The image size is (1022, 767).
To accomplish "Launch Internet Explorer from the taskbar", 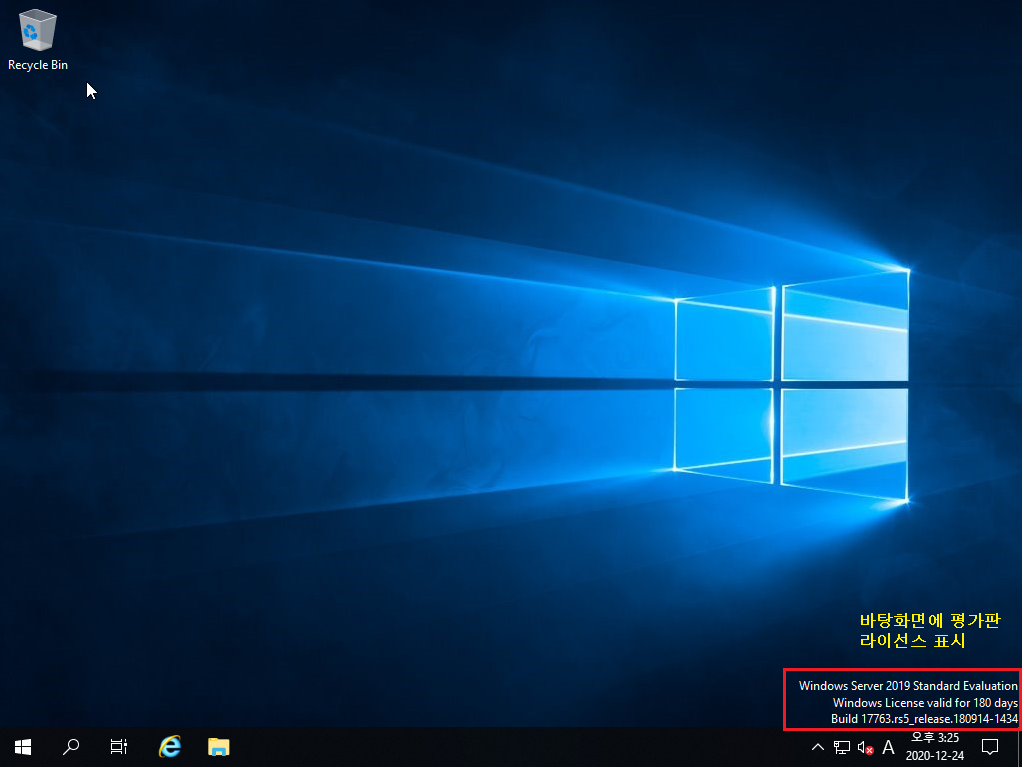I will (x=170, y=747).
